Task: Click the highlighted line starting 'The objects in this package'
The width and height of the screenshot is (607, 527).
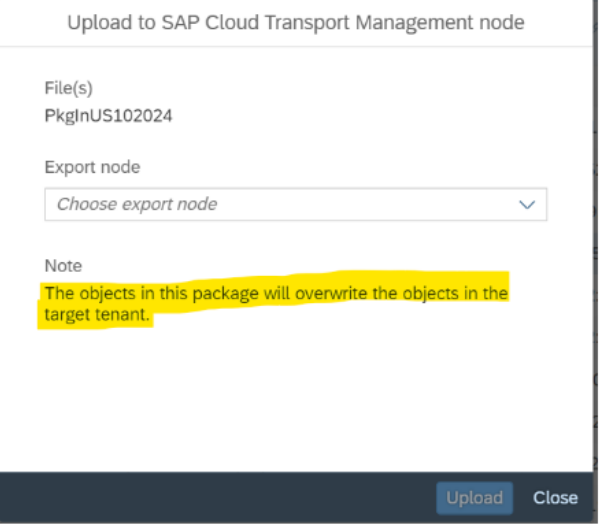Action: click(276, 293)
